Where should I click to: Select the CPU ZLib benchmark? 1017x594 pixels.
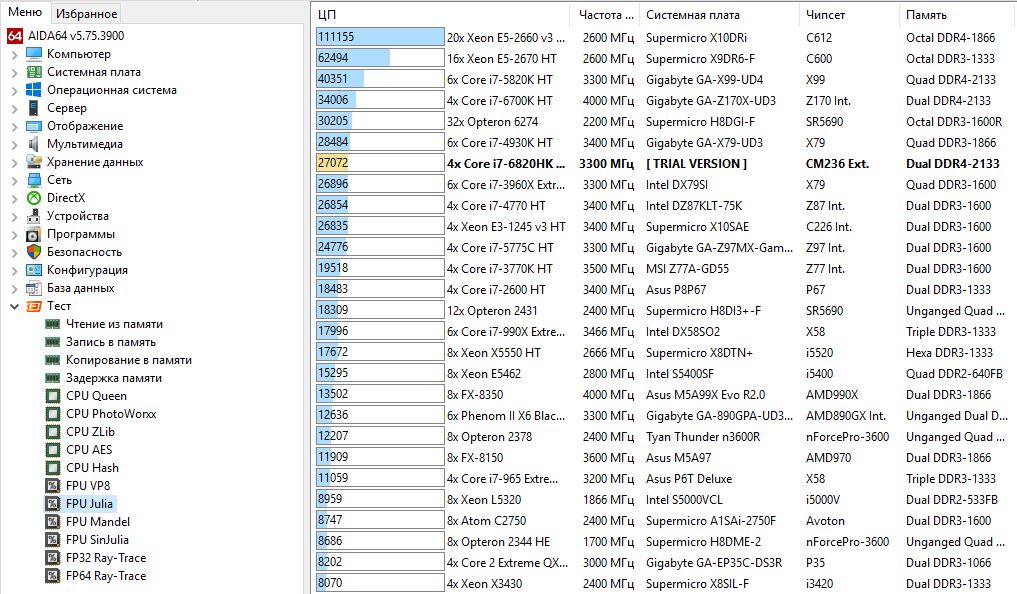pyautogui.click(x=90, y=432)
